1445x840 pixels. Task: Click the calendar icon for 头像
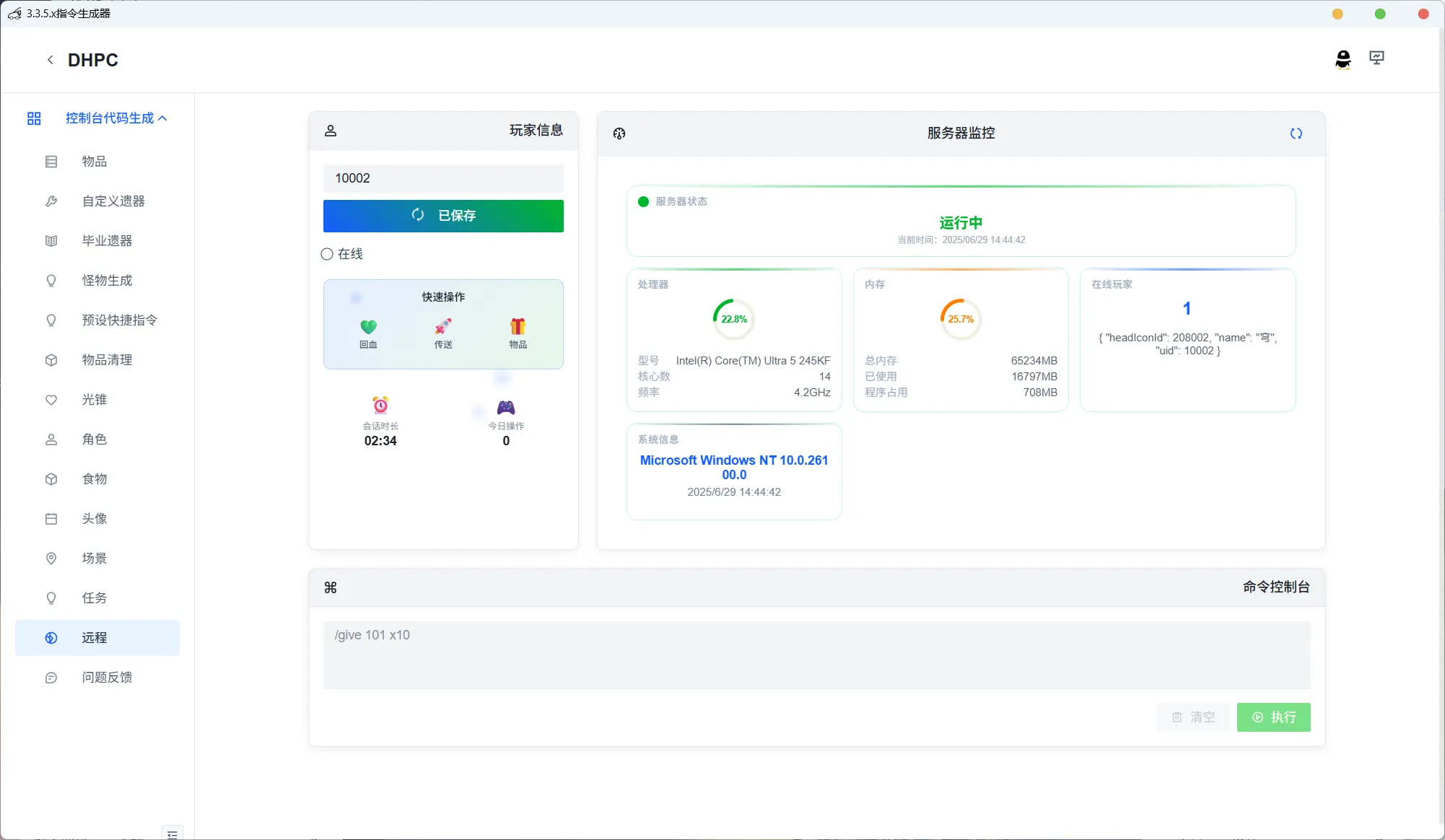click(x=51, y=519)
